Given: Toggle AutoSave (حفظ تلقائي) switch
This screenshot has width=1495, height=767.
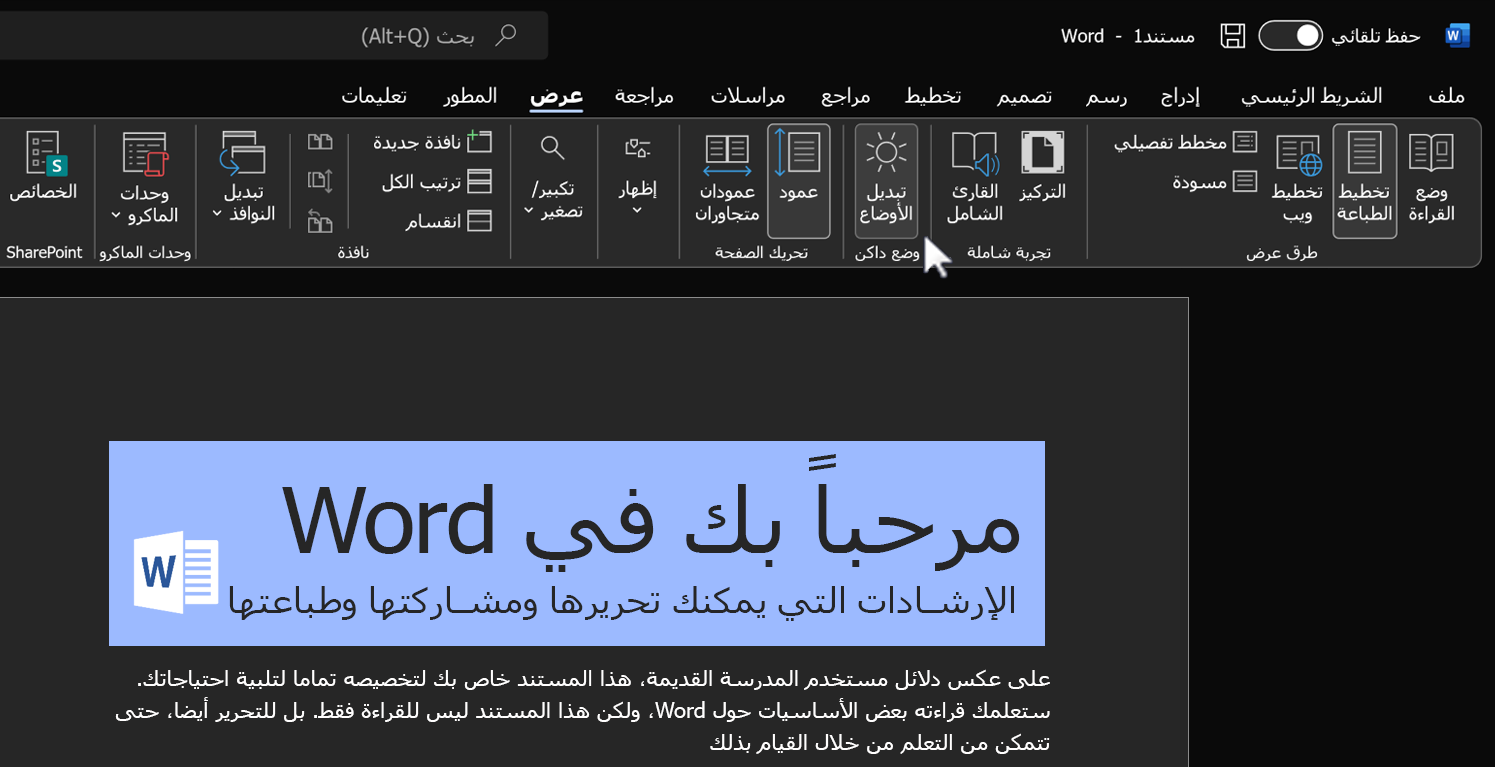Looking at the screenshot, I should (1290, 36).
